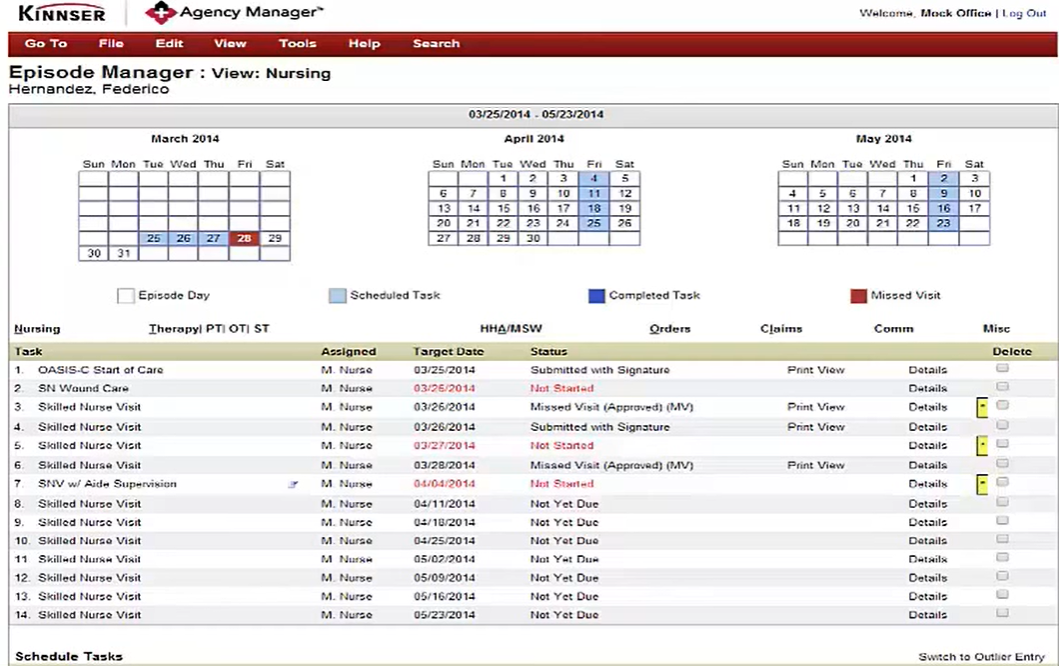Viewport: 1059px width, 666px height.
Task: Open Details for the SN Wound Care task
Action: (x=928, y=388)
